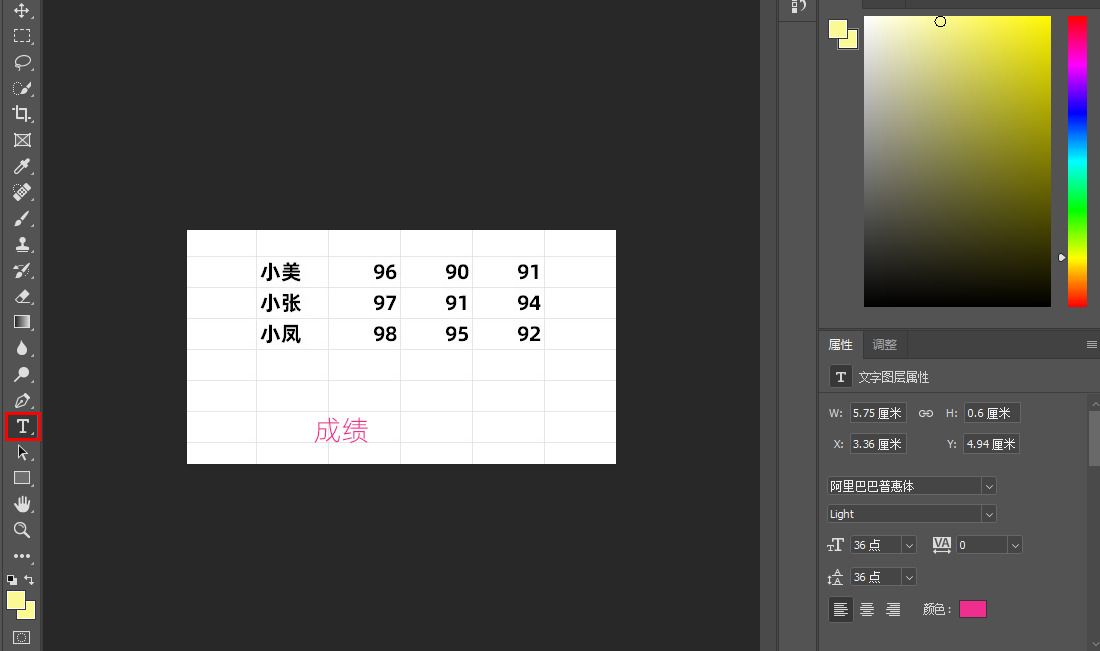This screenshot has width=1100, height=651.
Task: Click the X position input field
Action: coord(878,444)
